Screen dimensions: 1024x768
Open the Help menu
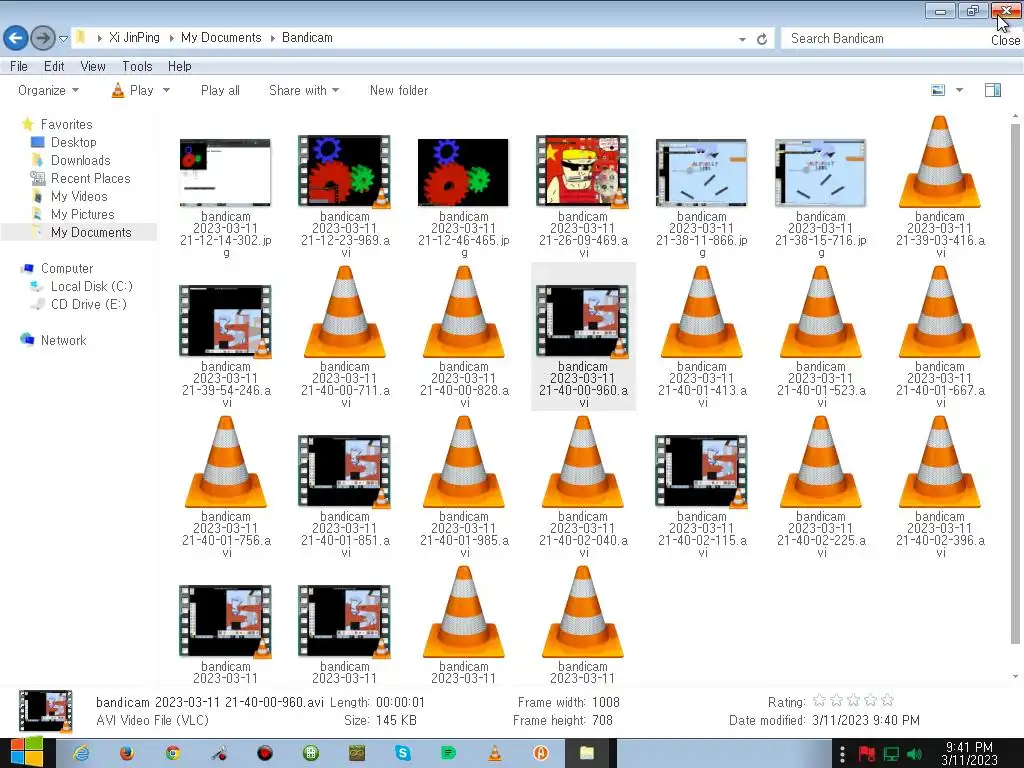180,66
